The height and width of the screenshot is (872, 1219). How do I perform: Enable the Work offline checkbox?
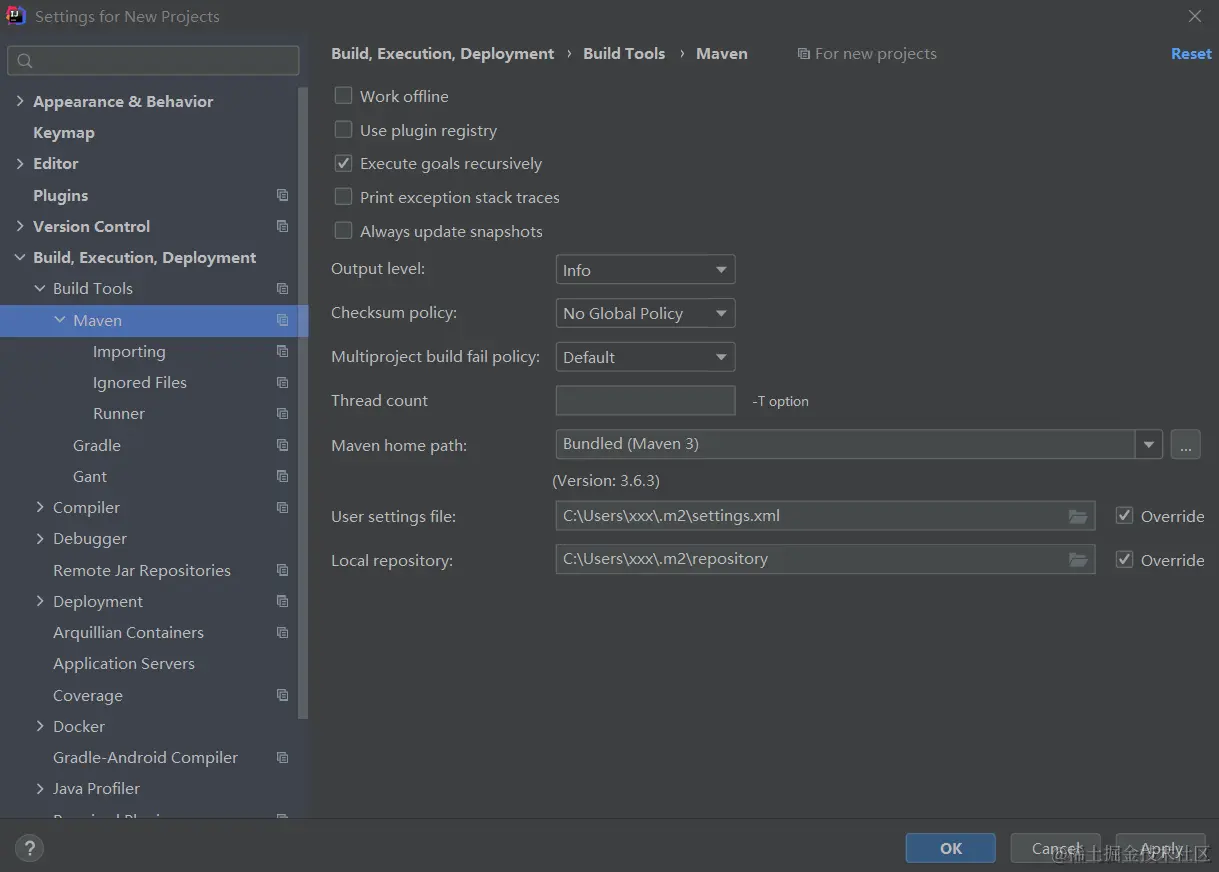pyautogui.click(x=344, y=96)
